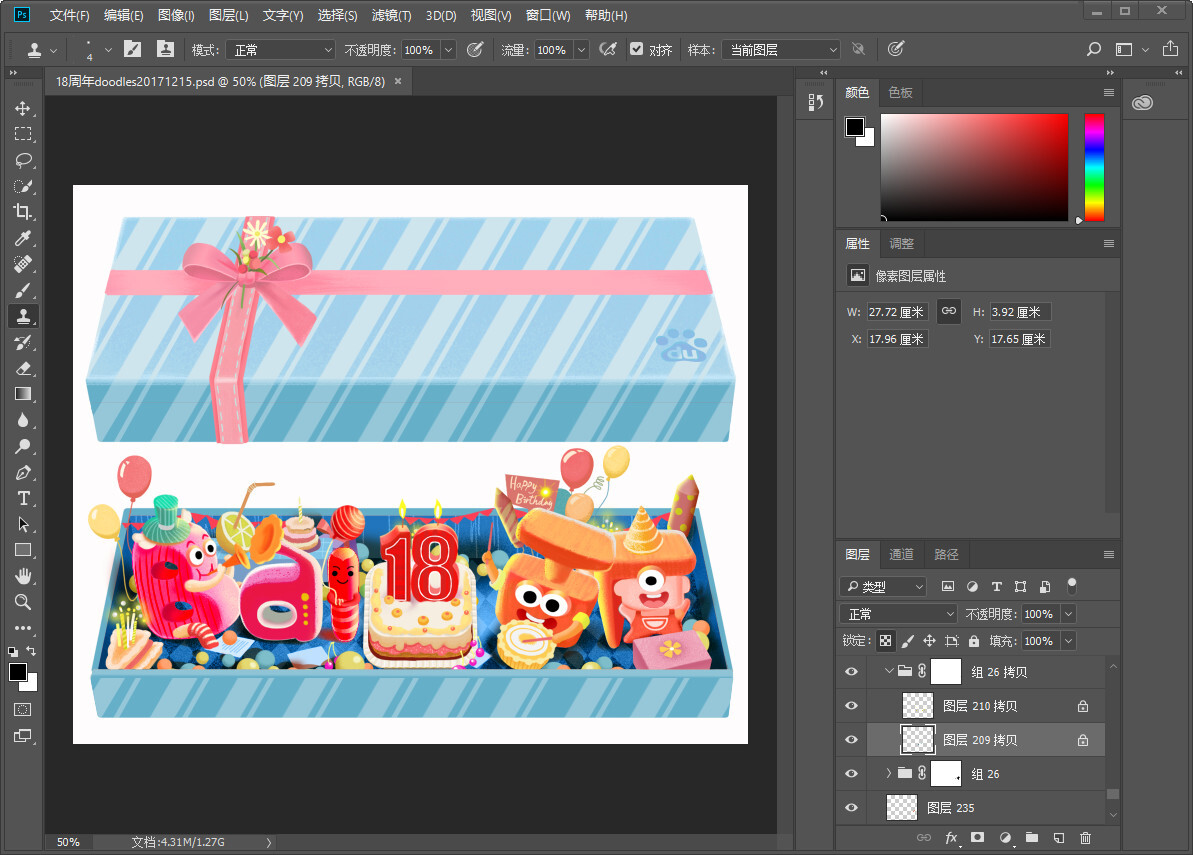Select the Eraser tool
1193x855 pixels.
pos(23,368)
